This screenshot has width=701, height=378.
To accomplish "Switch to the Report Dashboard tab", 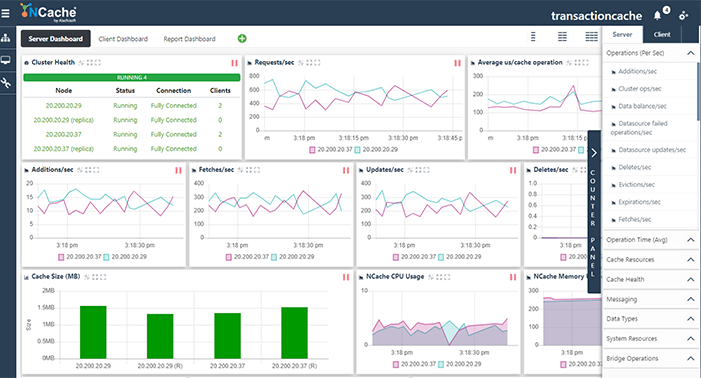I will click(x=189, y=39).
